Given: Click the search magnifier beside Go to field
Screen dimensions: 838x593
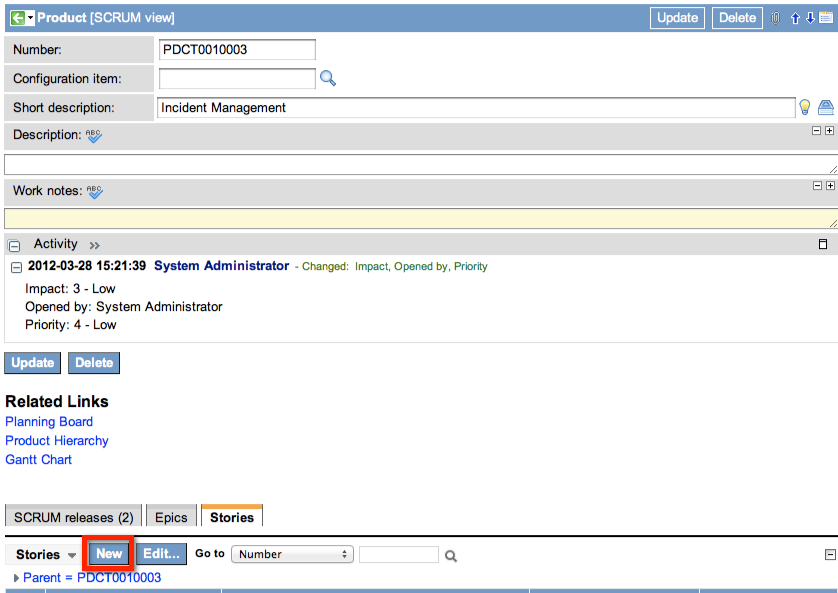Looking at the screenshot, I should coord(451,555).
